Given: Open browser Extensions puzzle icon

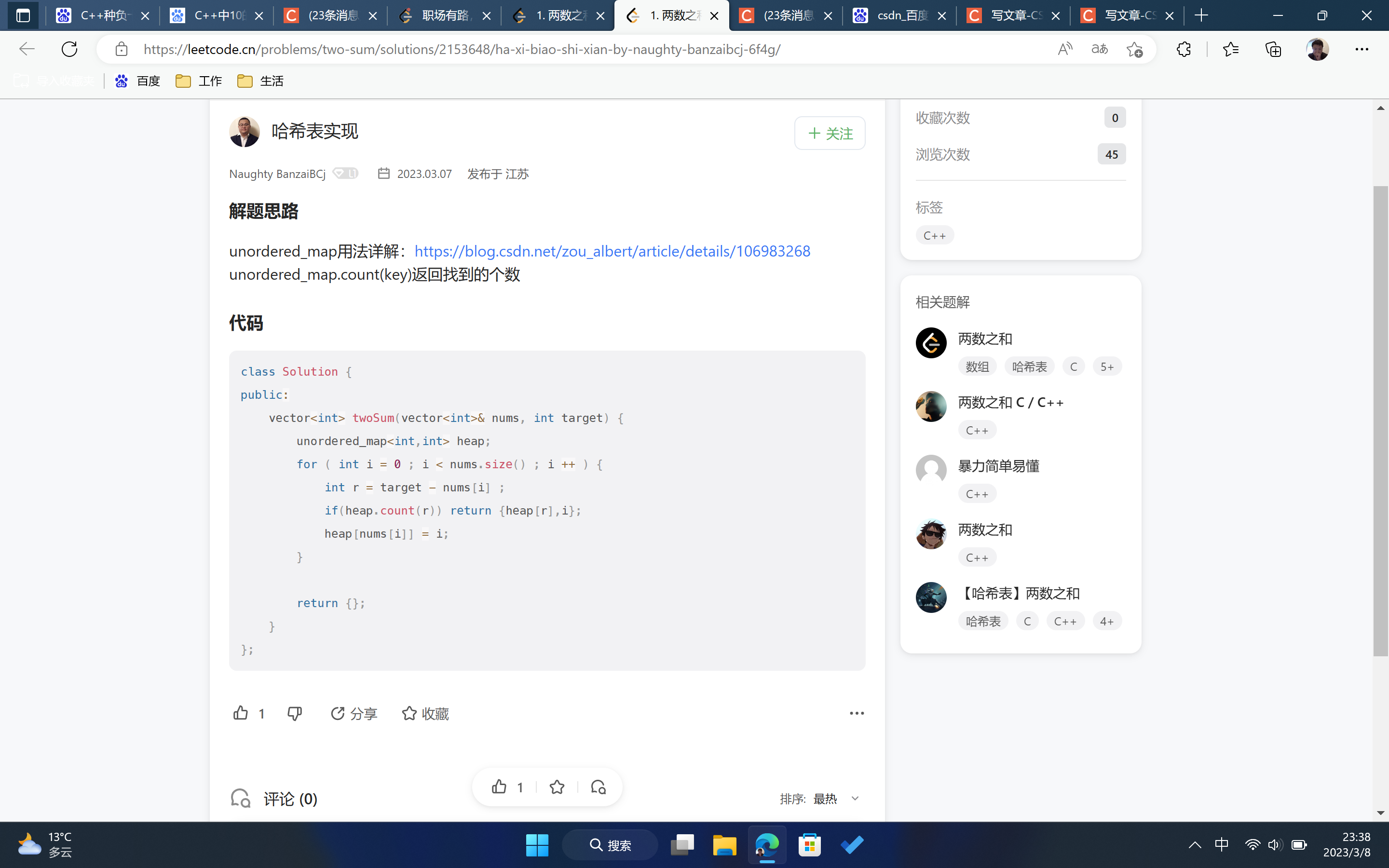Looking at the screenshot, I should [x=1184, y=49].
